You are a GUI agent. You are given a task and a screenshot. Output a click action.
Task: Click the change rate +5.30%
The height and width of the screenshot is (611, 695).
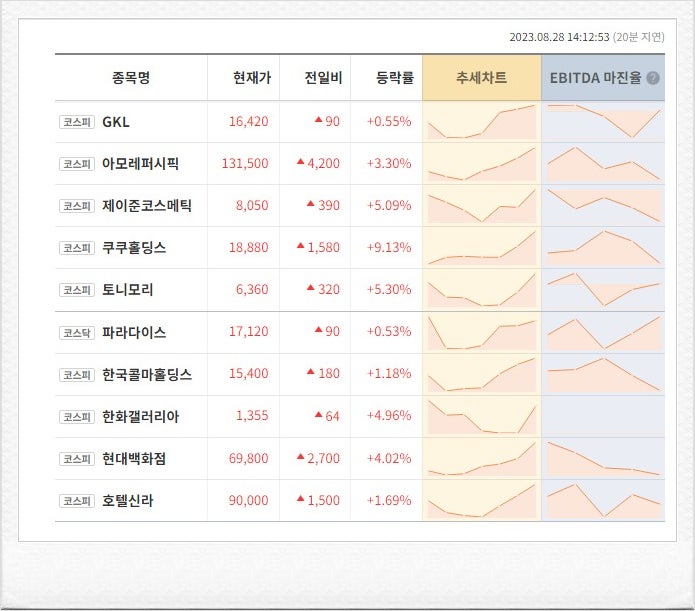389,290
